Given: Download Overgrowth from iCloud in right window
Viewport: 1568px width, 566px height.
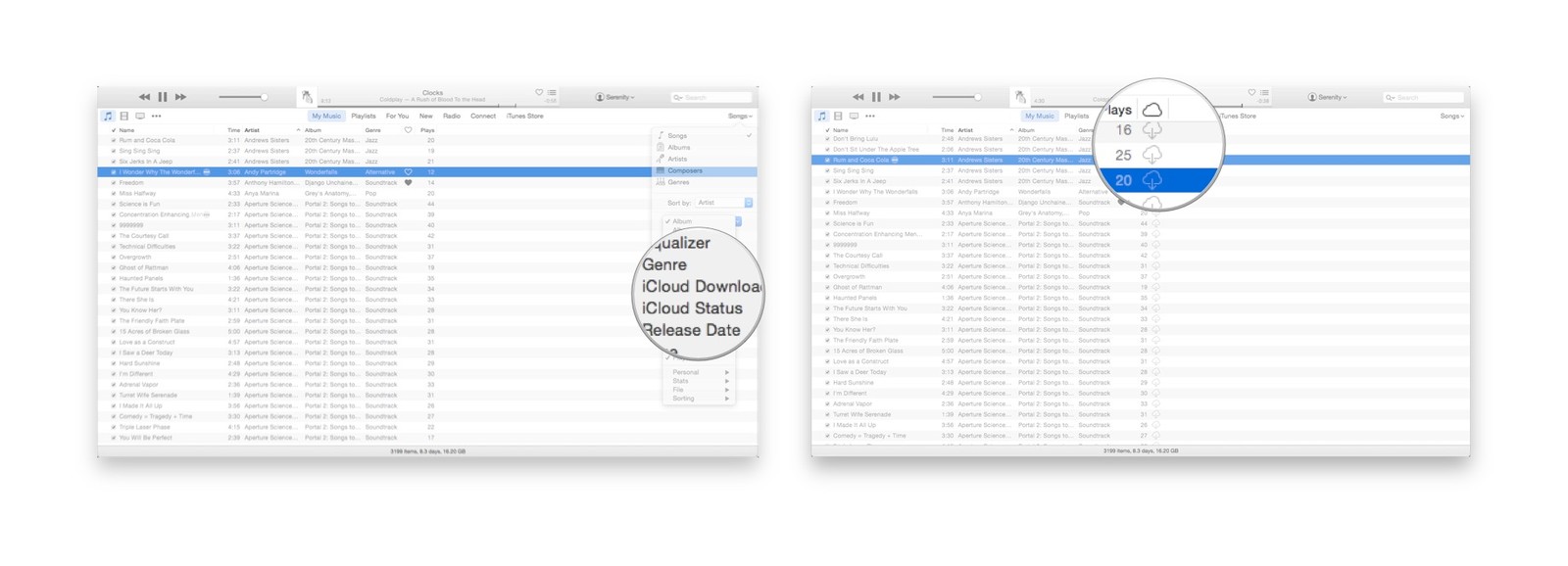Looking at the screenshot, I should tap(1155, 276).
